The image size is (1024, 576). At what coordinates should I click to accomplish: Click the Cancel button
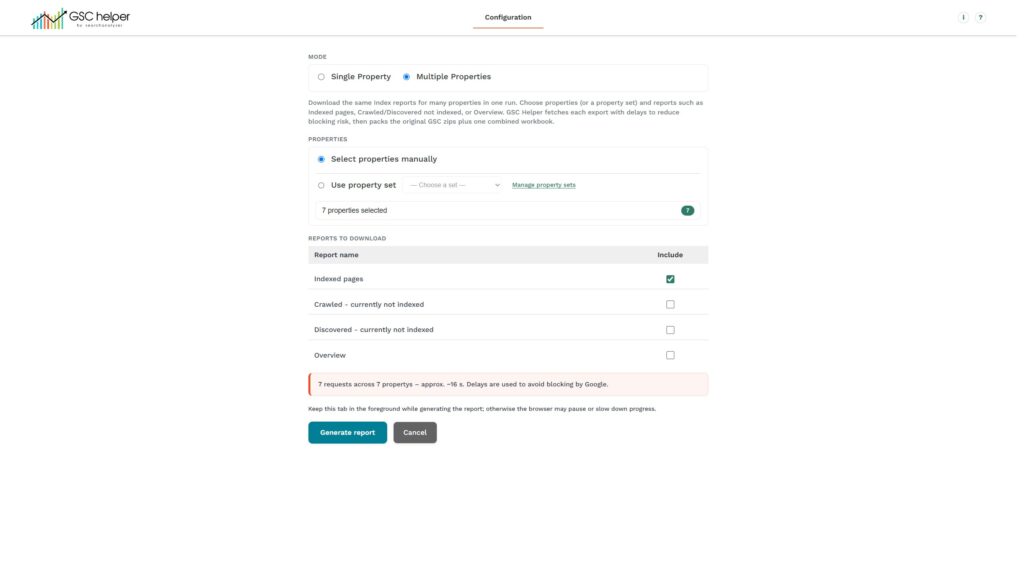415,432
